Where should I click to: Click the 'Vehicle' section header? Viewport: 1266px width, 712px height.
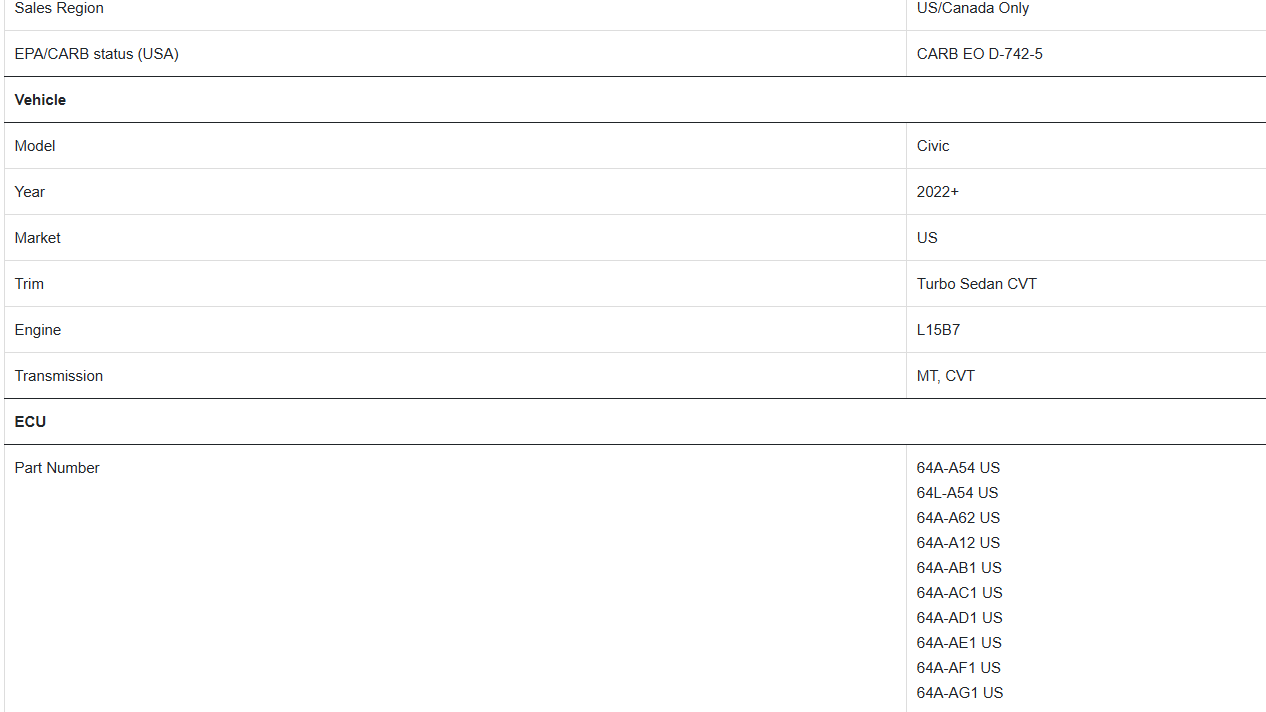coord(40,100)
